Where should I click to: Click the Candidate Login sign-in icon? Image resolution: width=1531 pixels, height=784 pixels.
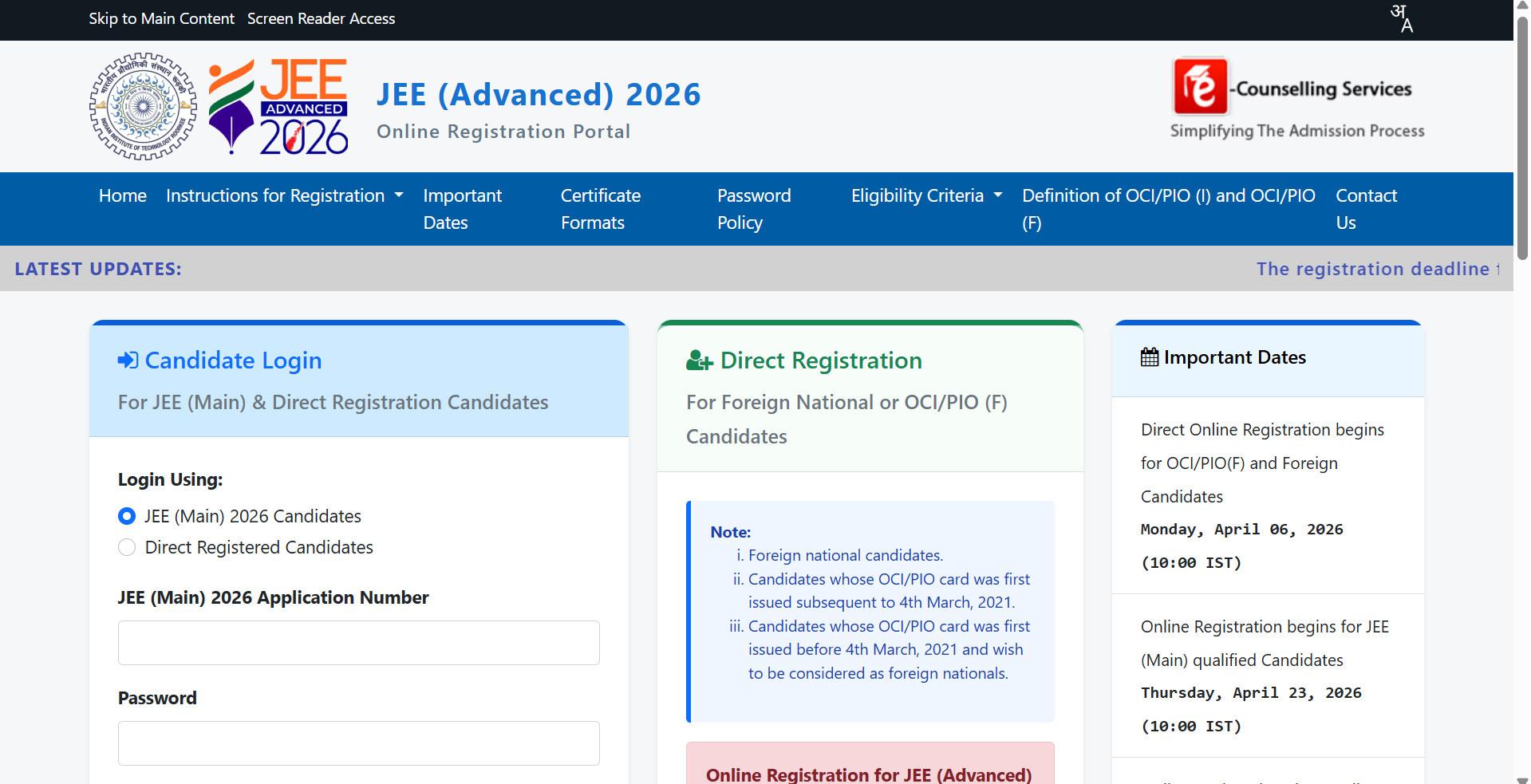(128, 360)
